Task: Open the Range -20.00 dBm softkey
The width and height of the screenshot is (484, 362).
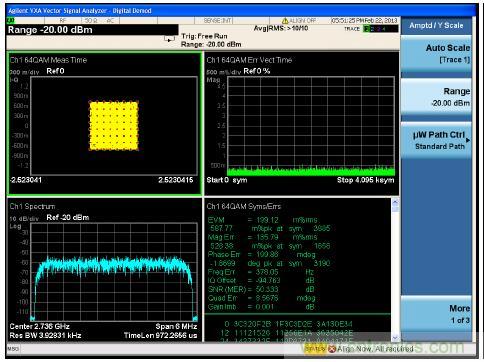Action: click(x=436, y=97)
